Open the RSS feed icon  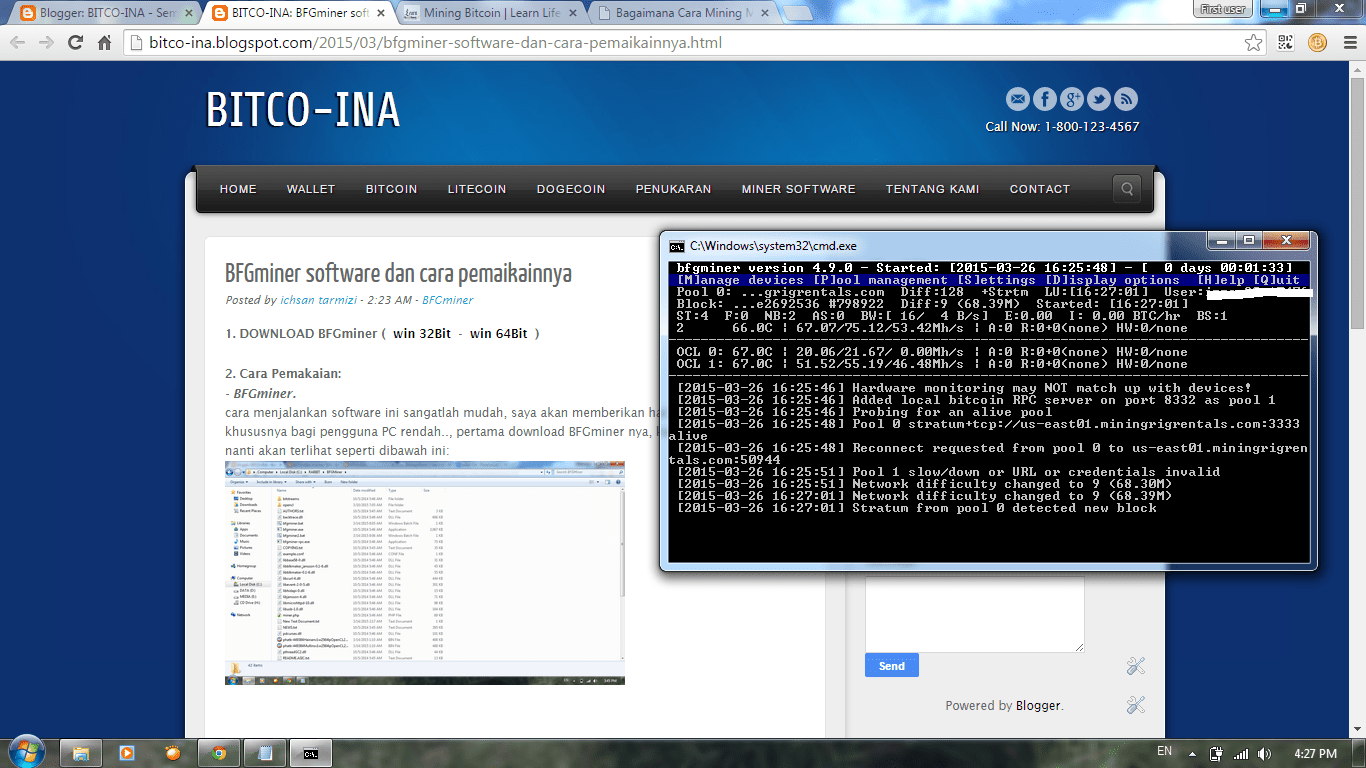(1126, 99)
